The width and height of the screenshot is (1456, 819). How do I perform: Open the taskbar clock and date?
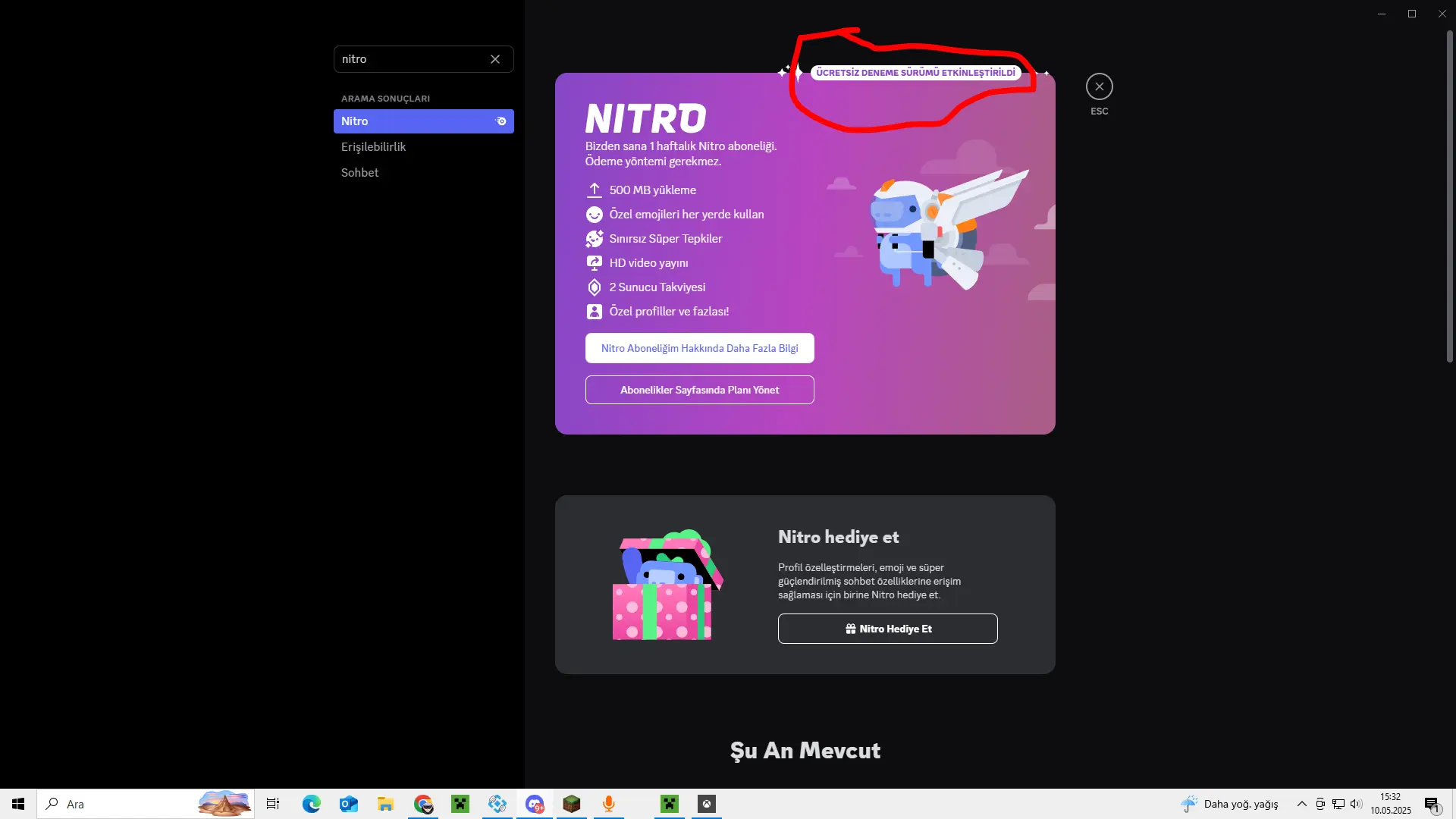coord(1391,804)
